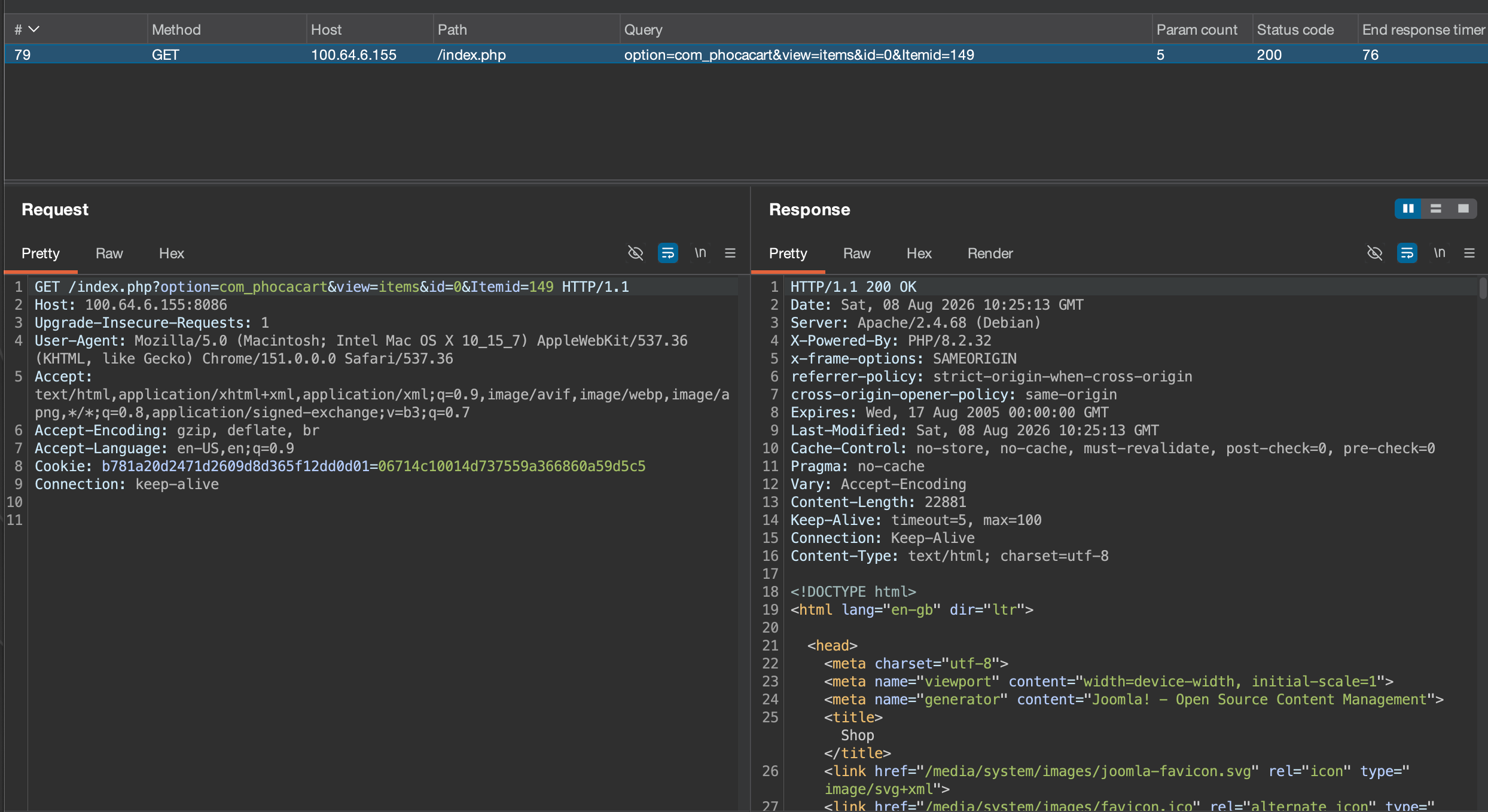Viewport: 1488px width, 812px height.
Task: Click HTTP/1.1 200 OK status line
Action: 853,287
